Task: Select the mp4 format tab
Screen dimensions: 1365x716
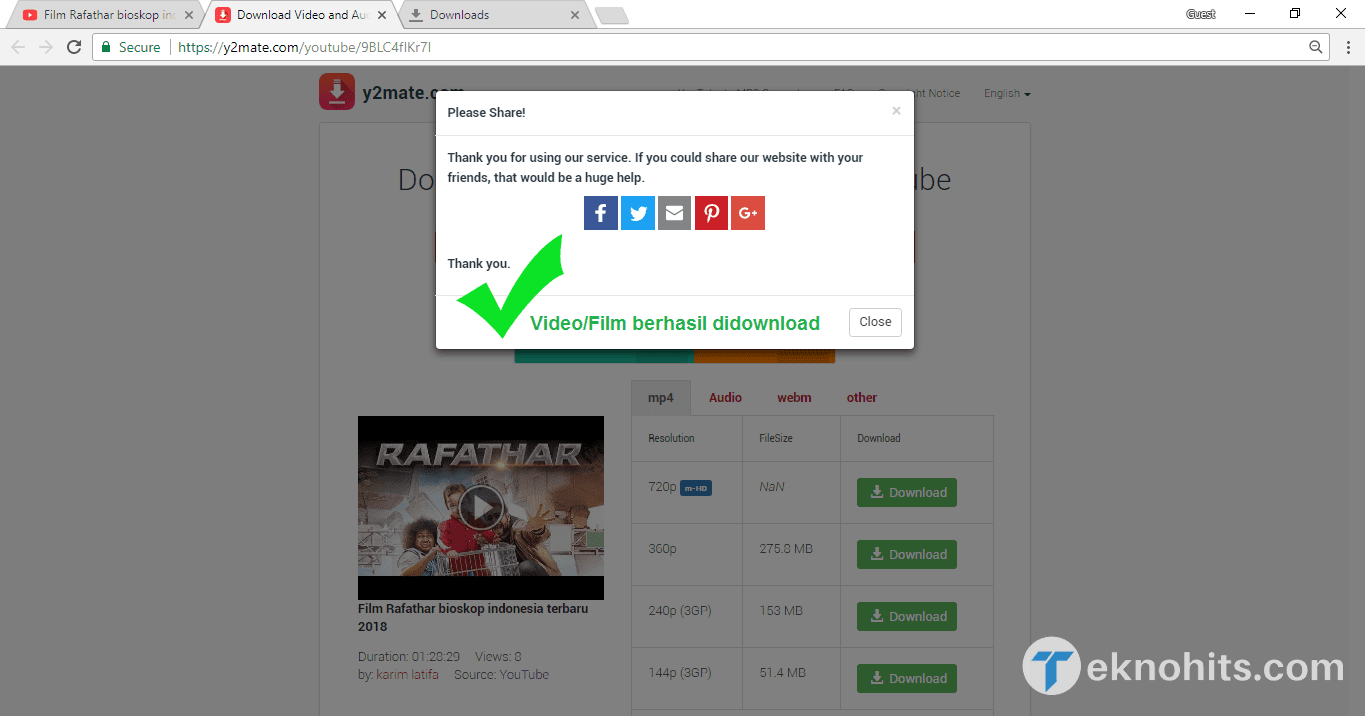Action: [661, 397]
